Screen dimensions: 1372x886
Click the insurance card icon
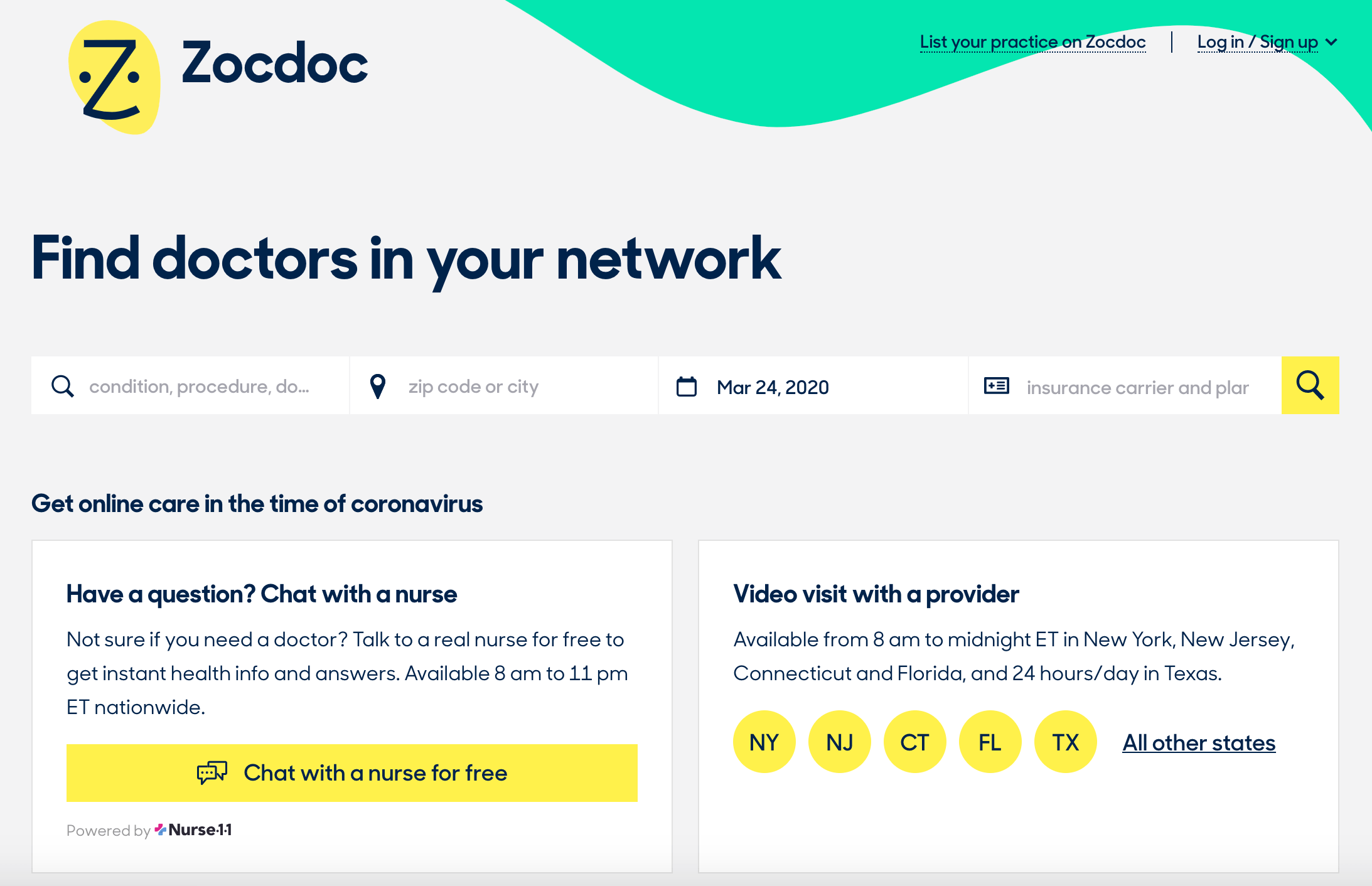coord(996,386)
